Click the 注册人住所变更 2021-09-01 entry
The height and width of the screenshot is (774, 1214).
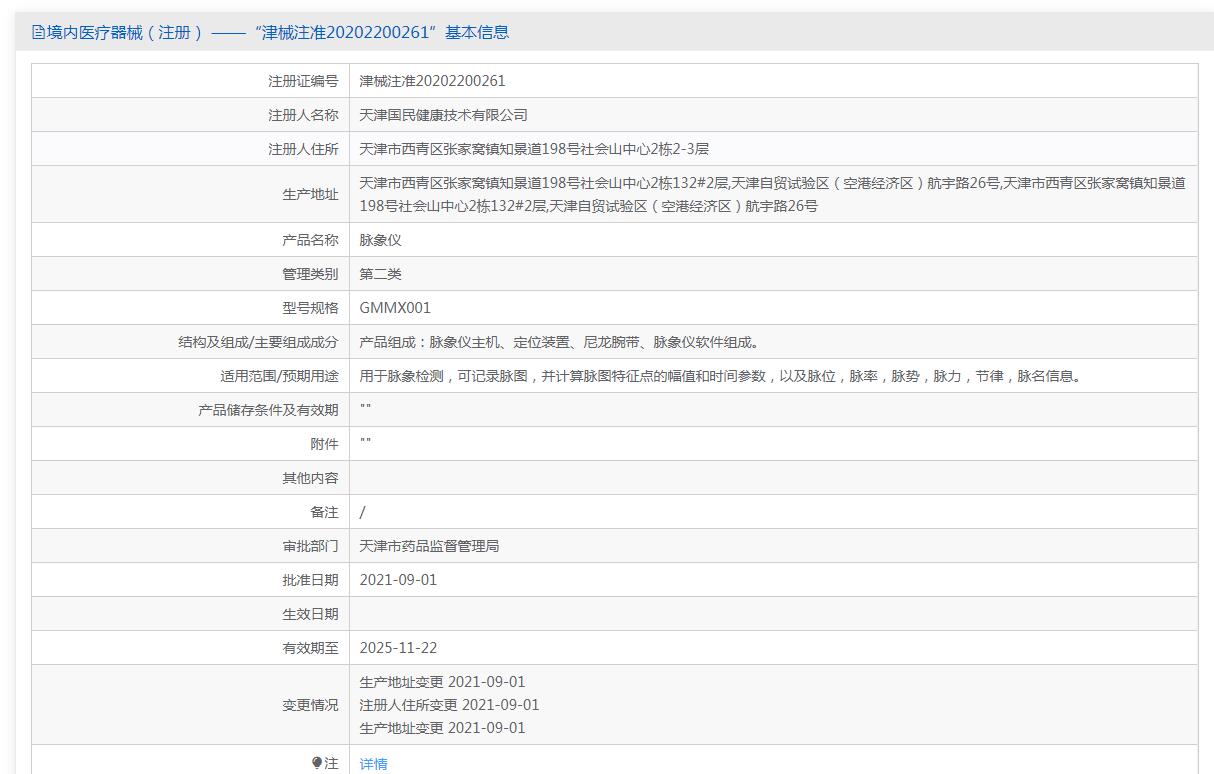[449, 705]
